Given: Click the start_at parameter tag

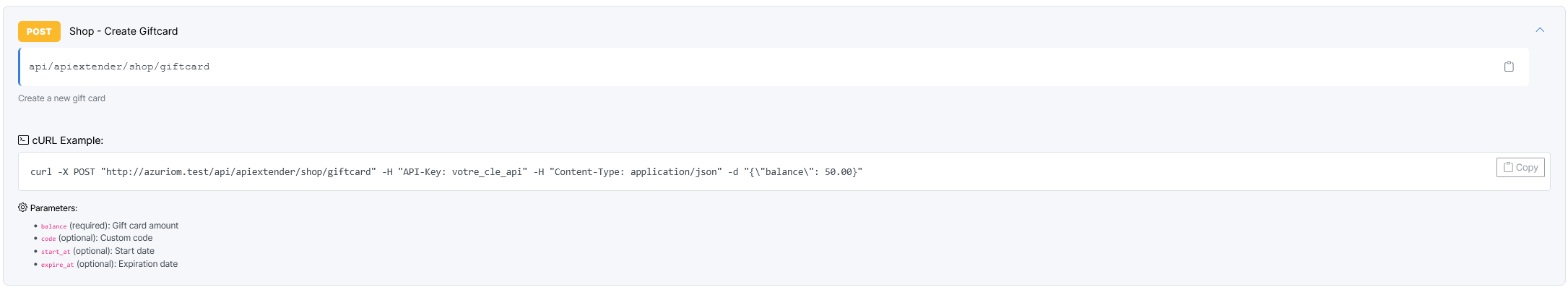Looking at the screenshot, I should (56, 252).
